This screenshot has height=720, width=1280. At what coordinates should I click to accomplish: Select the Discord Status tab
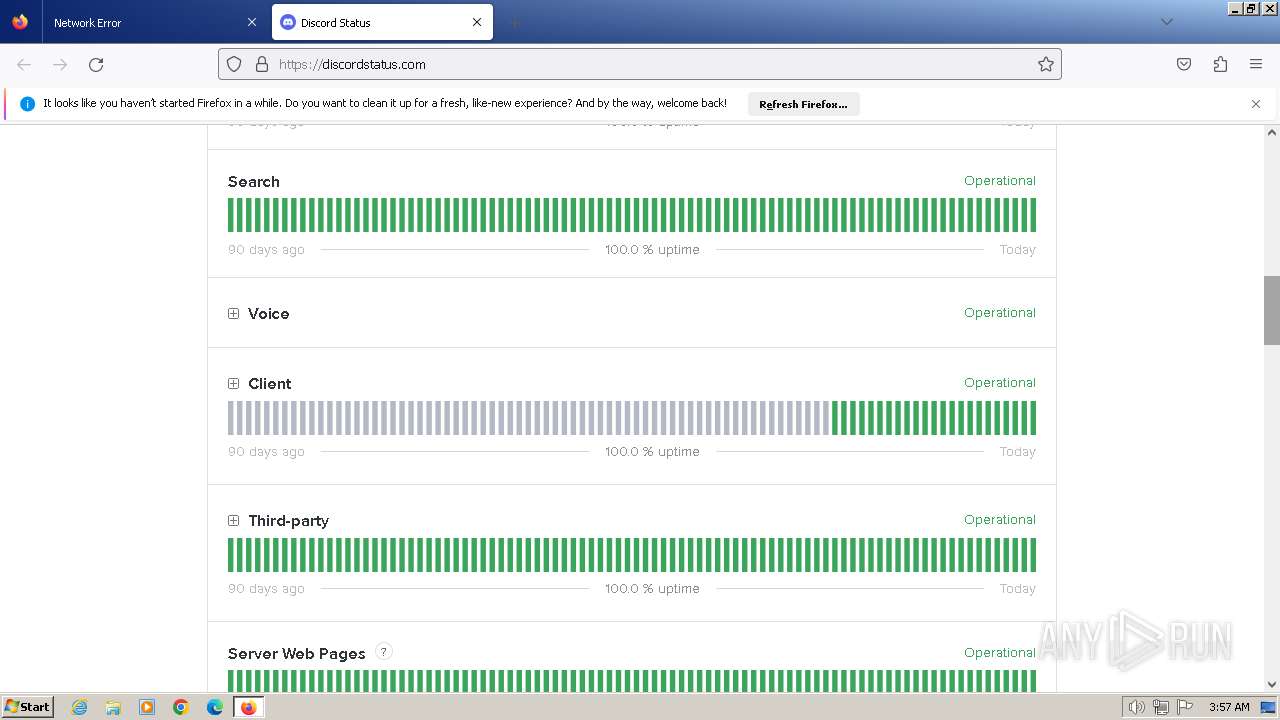[381, 22]
